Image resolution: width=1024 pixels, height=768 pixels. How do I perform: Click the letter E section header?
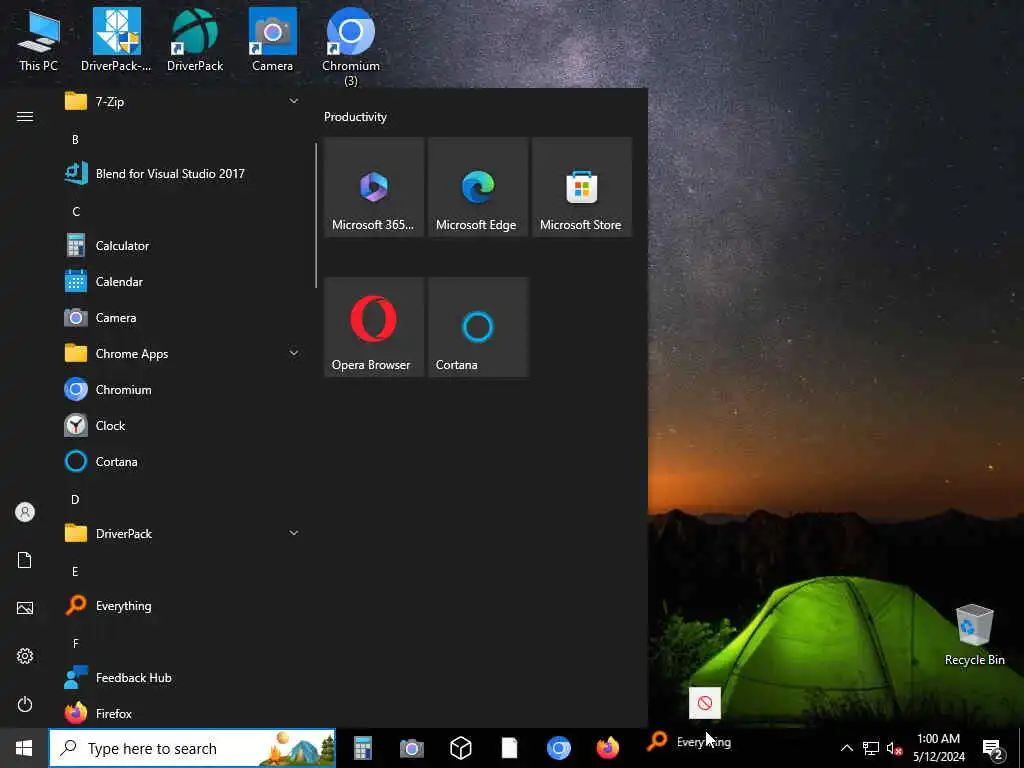[75, 571]
